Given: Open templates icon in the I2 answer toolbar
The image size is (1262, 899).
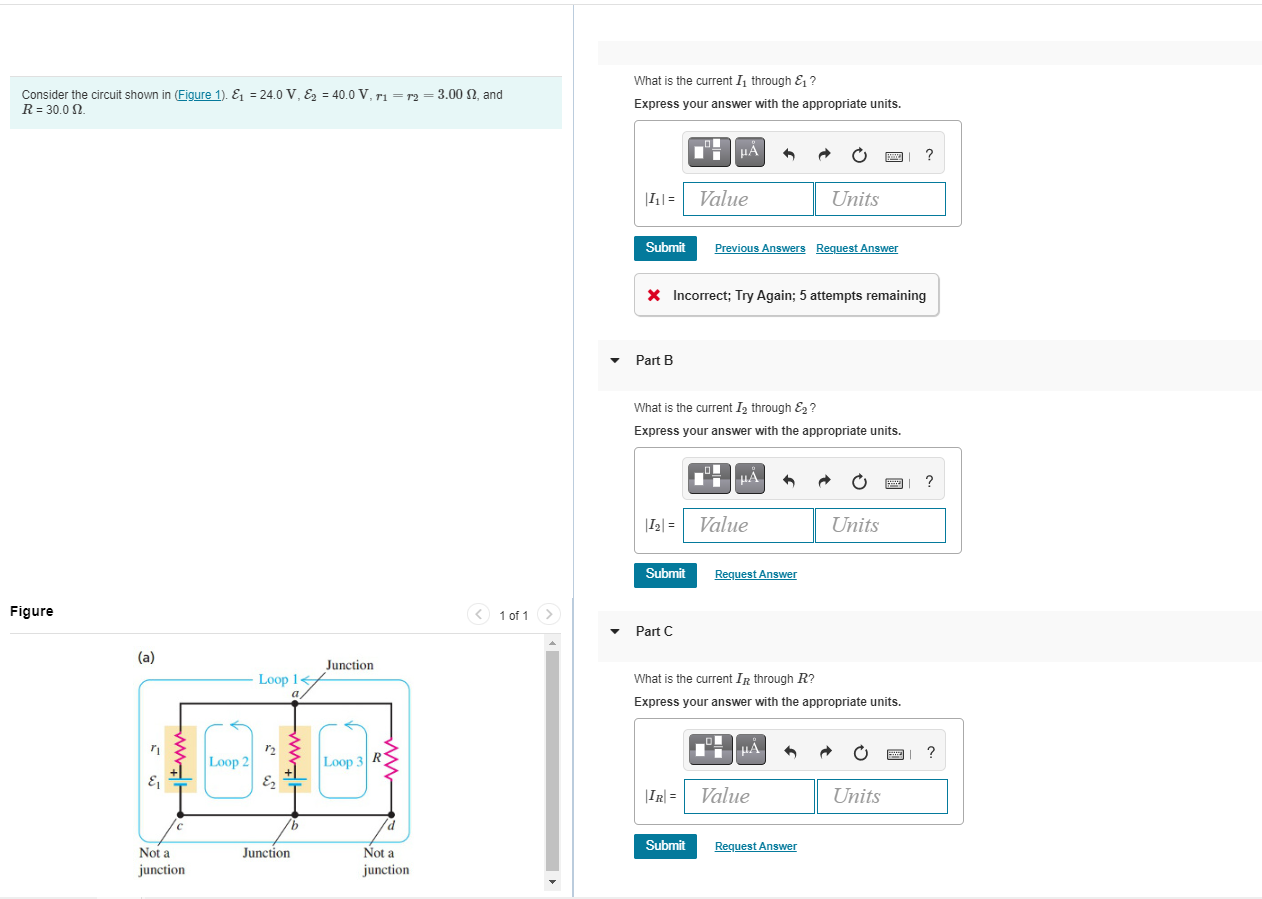Looking at the screenshot, I should [711, 480].
